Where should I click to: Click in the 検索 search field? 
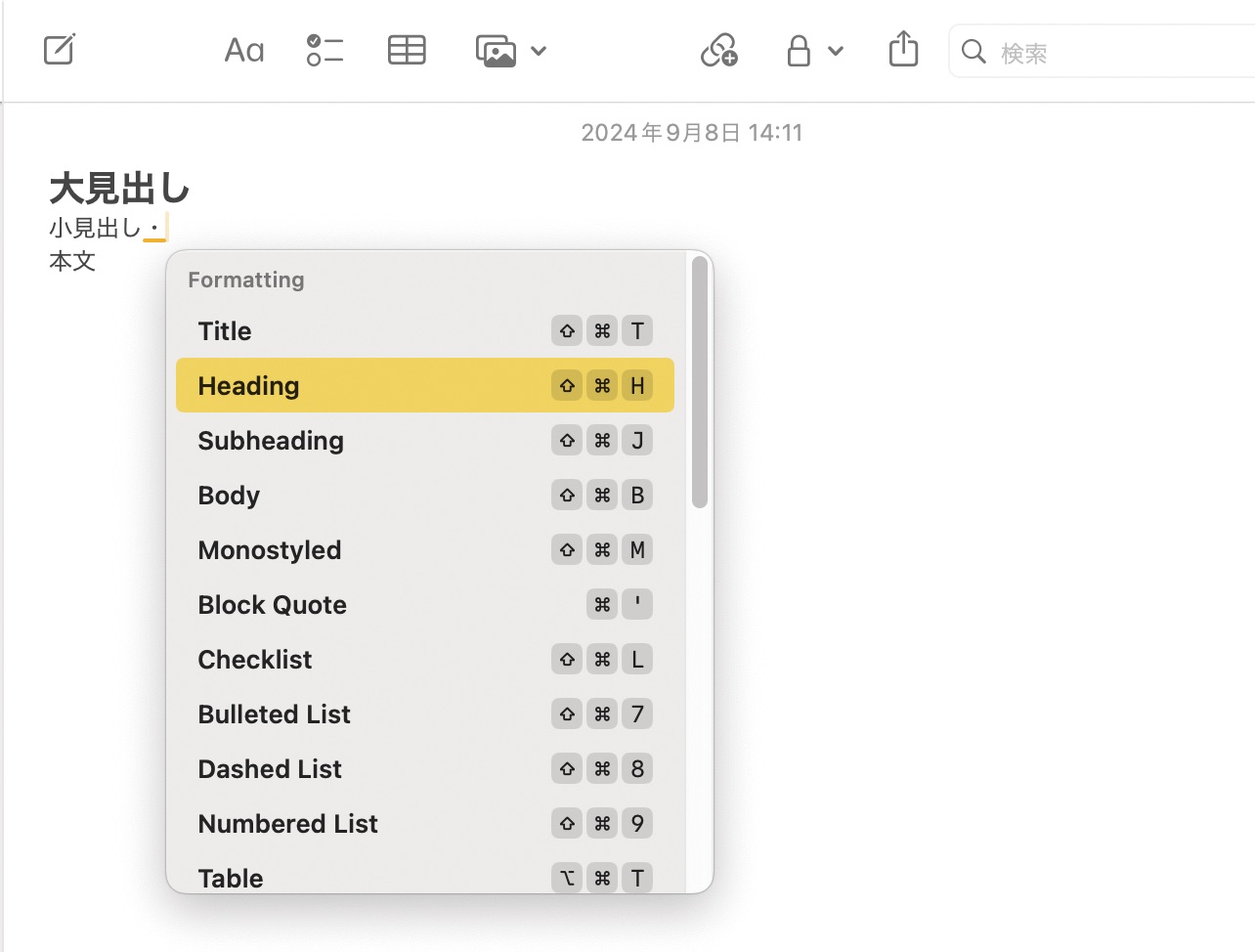click(1114, 53)
